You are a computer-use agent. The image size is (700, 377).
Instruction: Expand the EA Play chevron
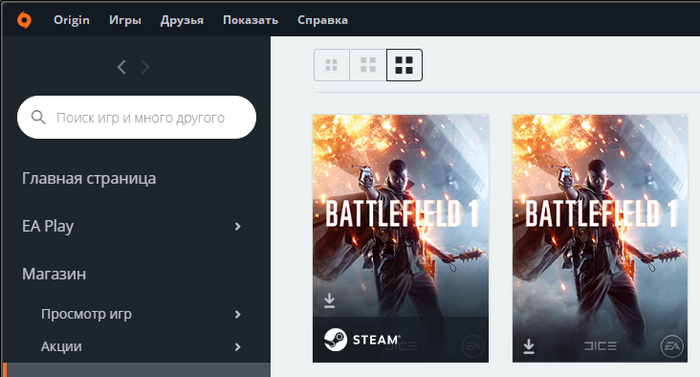coord(238,226)
